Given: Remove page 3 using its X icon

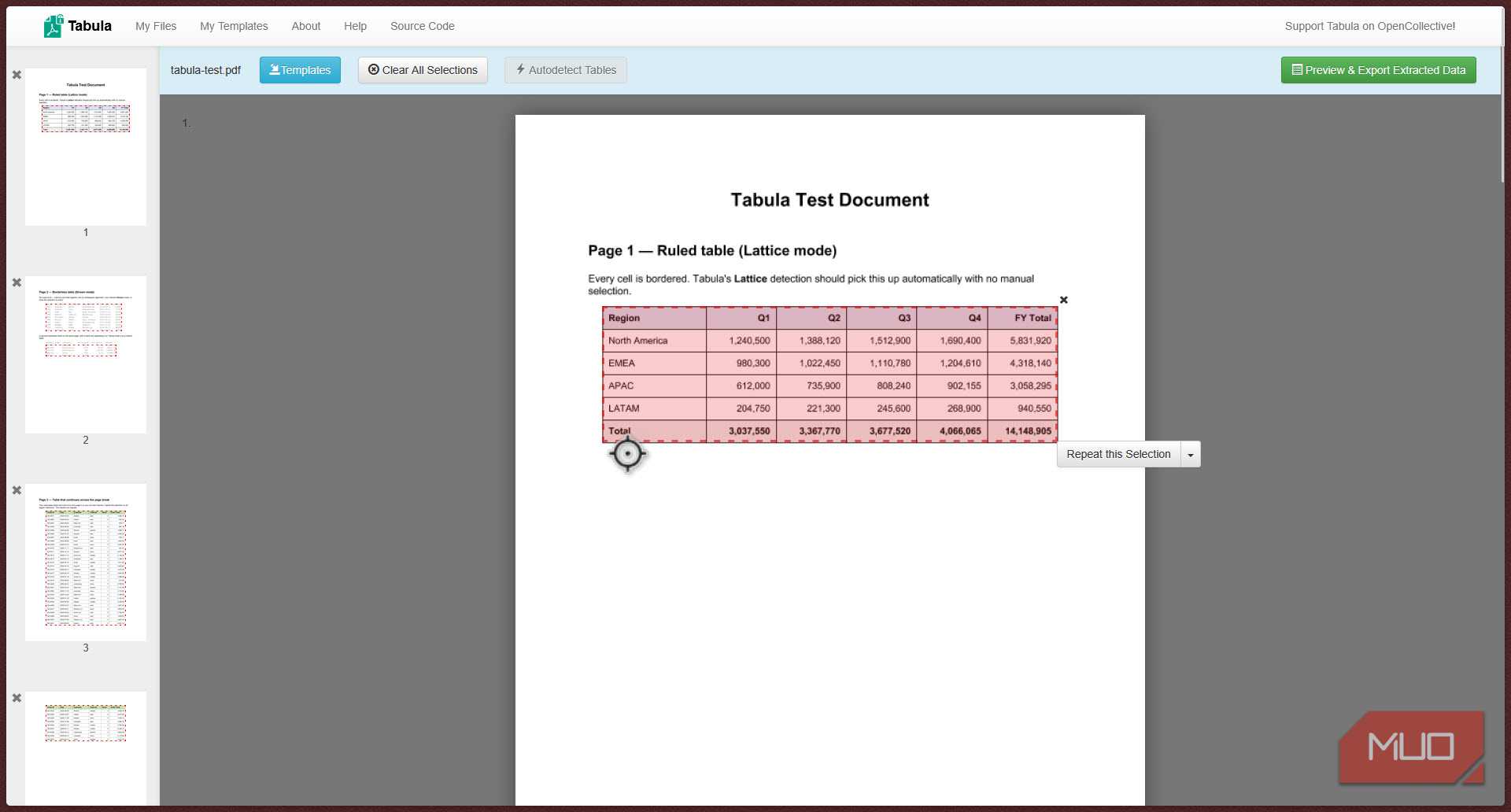Looking at the screenshot, I should click(x=17, y=490).
